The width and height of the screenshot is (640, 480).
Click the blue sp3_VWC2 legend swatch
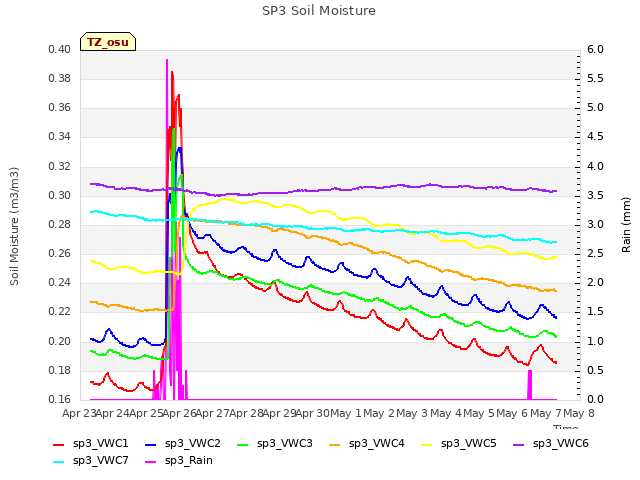coord(151,445)
